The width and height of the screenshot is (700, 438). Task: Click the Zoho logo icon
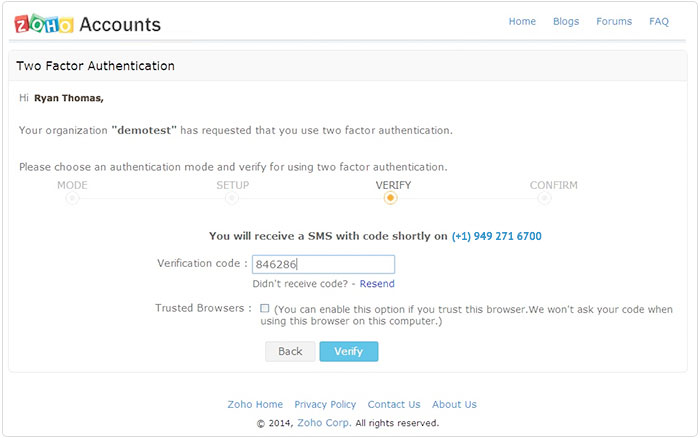tap(44, 24)
